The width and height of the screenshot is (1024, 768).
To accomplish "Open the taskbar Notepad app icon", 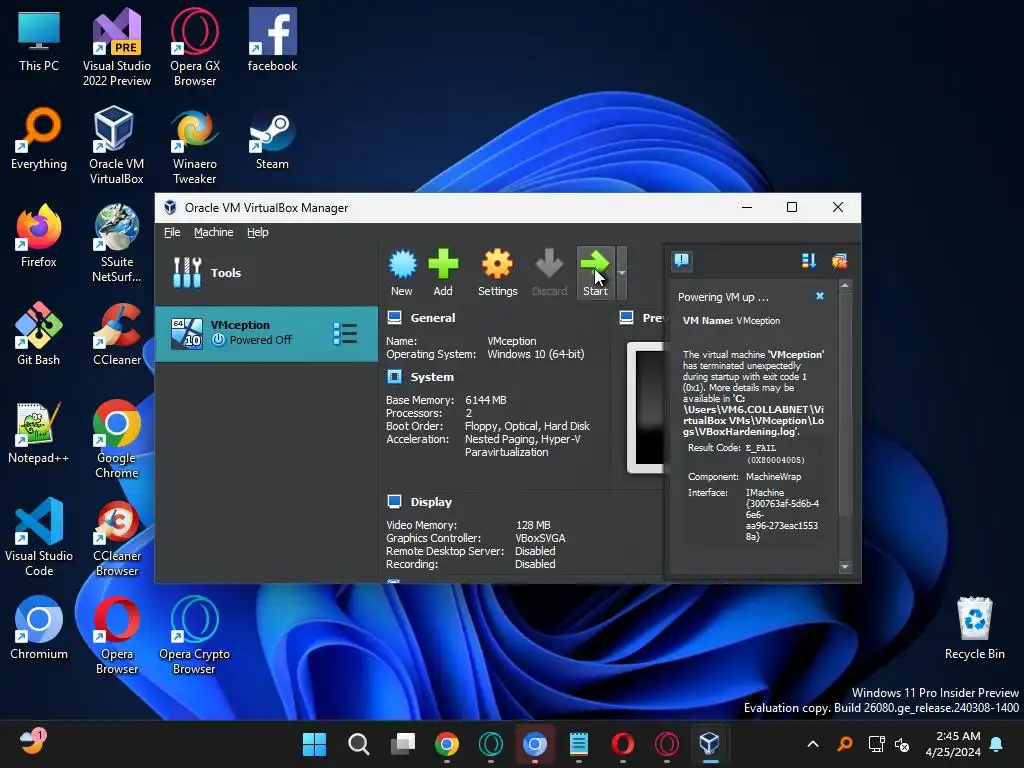I will [x=579, y=744].
